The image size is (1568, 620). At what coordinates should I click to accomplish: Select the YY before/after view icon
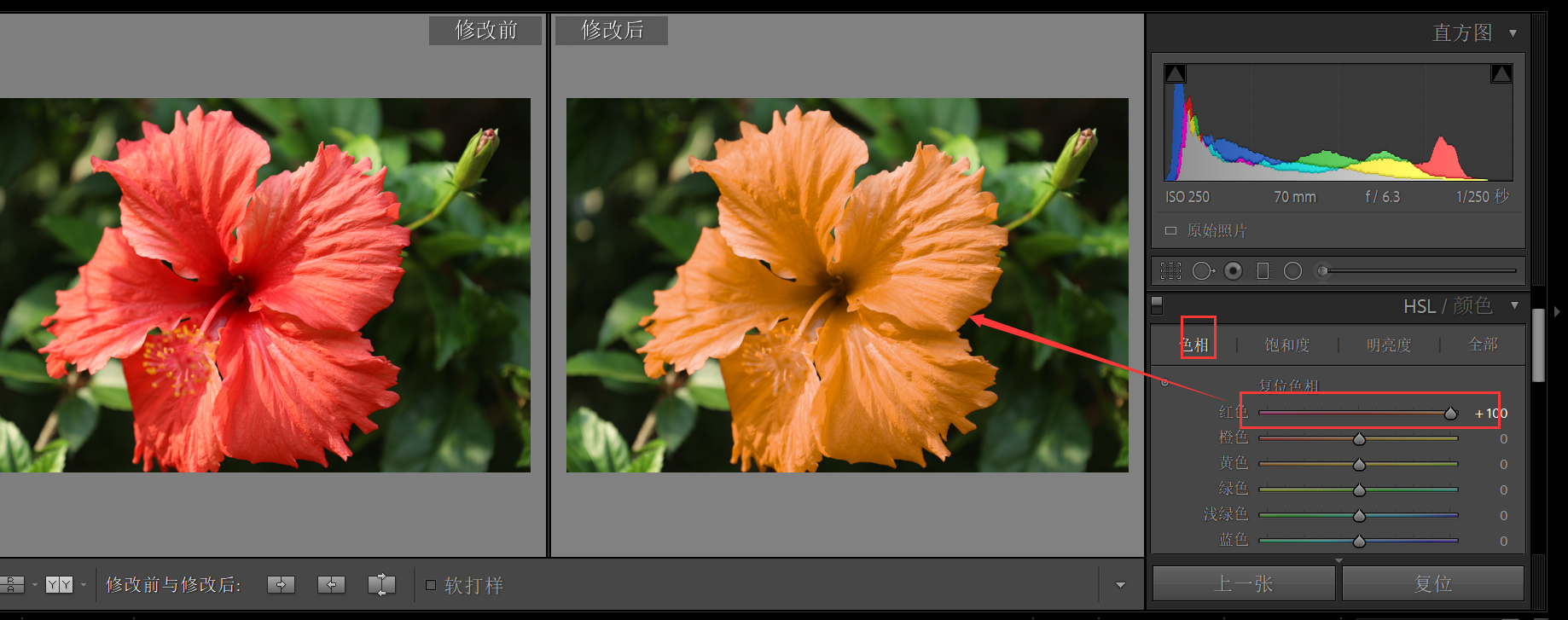(59, 584)
